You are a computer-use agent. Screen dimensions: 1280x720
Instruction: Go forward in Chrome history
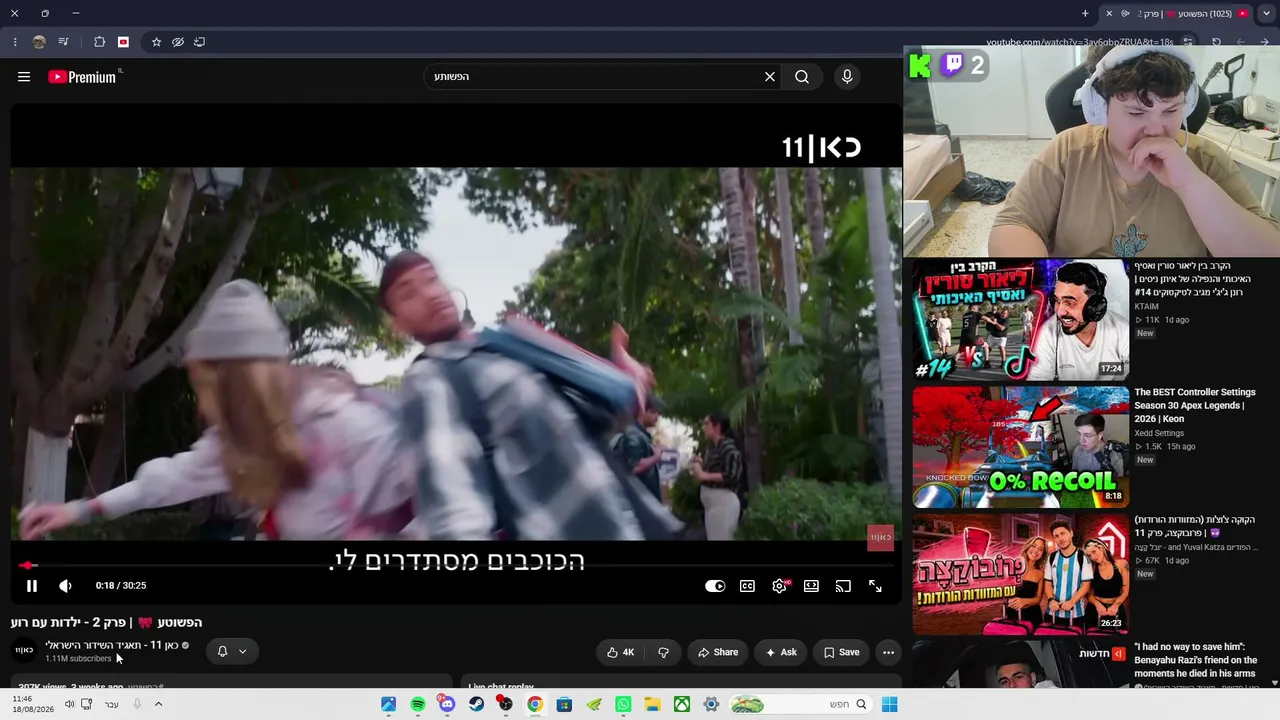tap(1241, 42)
